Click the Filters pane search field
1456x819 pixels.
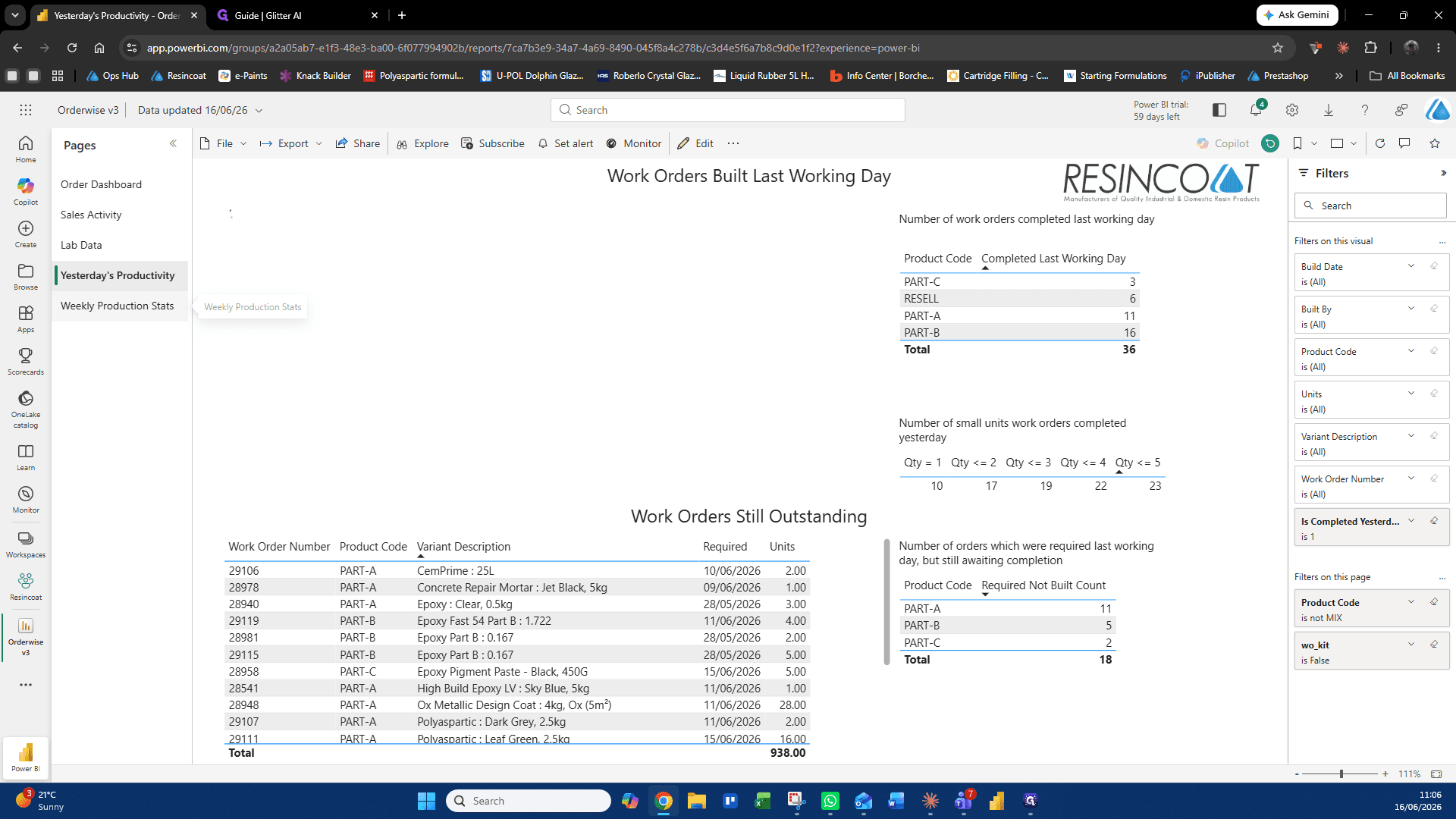click(x=1370, y=206)
